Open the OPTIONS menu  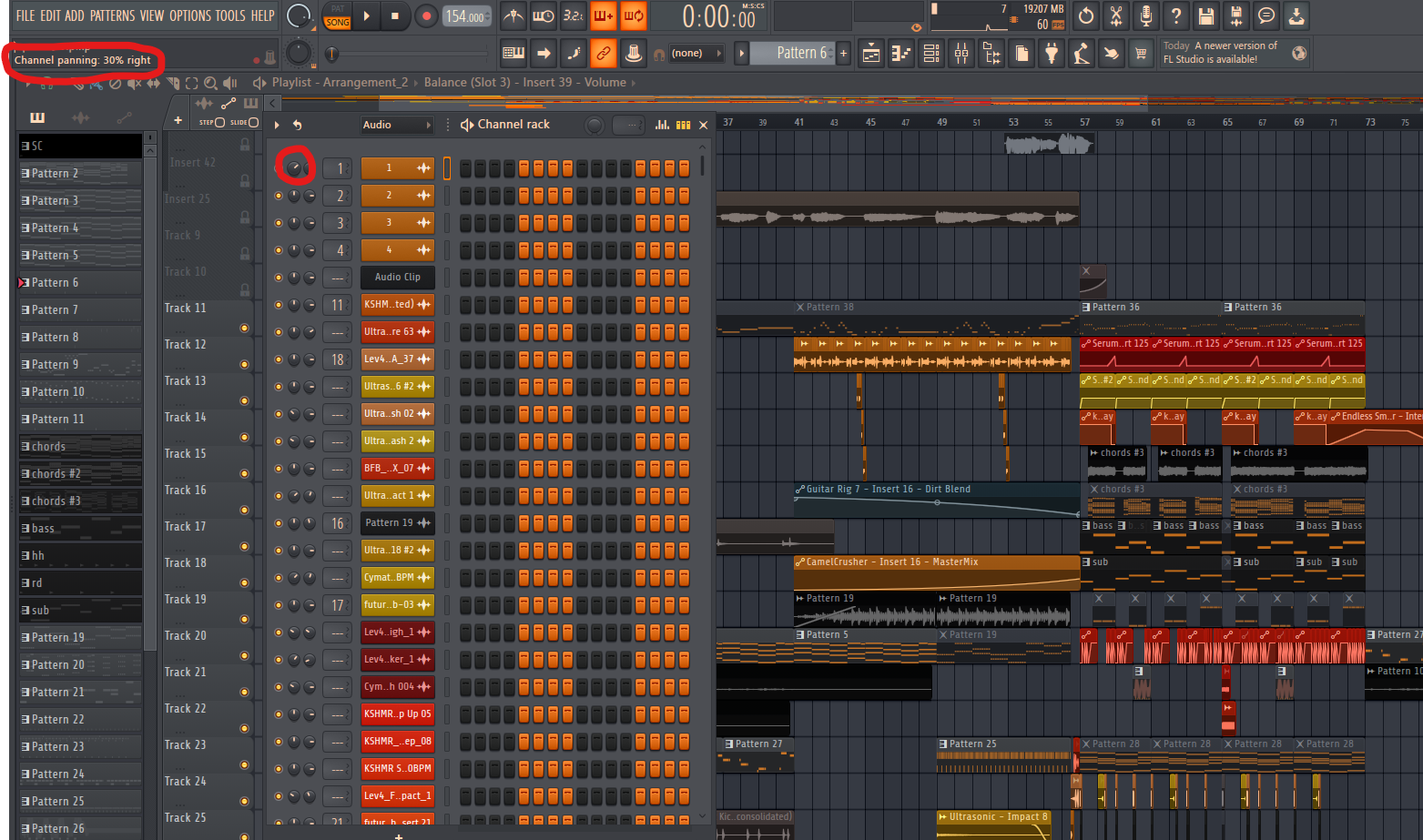point(190,15)
